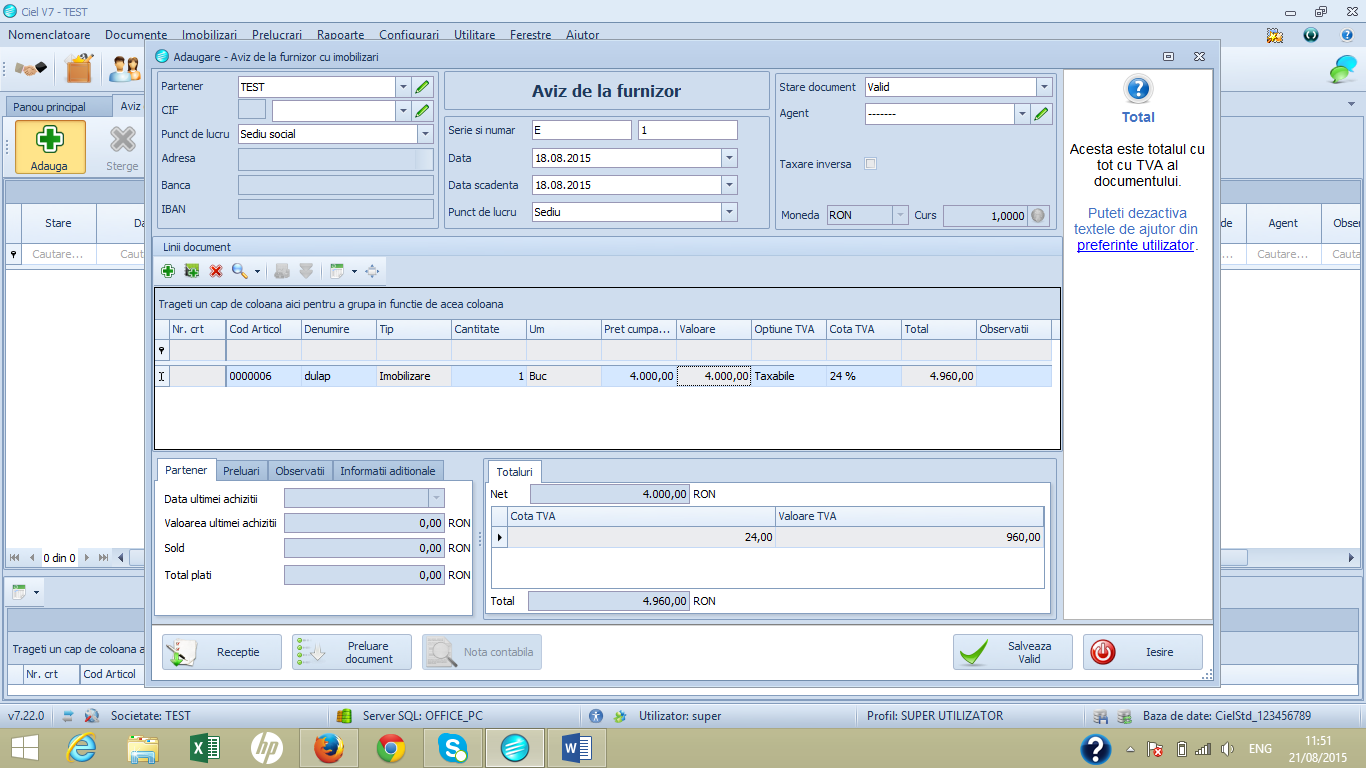Click the volume speaker tray icon
This screenshot has width=1366, height=768.
(1228, 748)
